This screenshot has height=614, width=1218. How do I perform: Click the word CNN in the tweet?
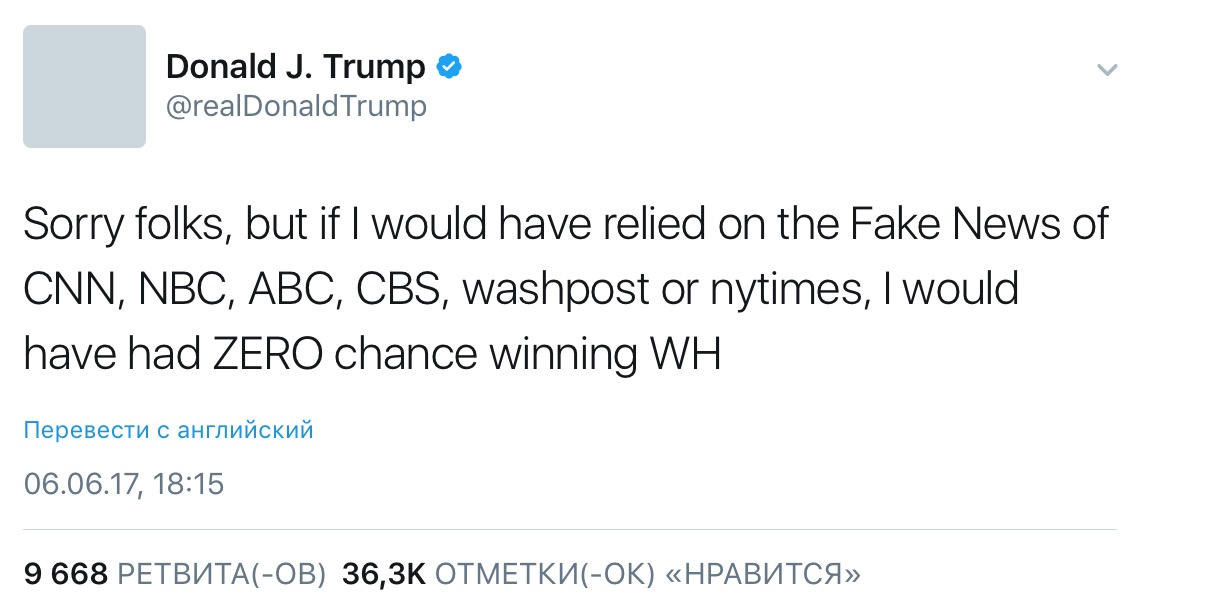tap(66, 290)
